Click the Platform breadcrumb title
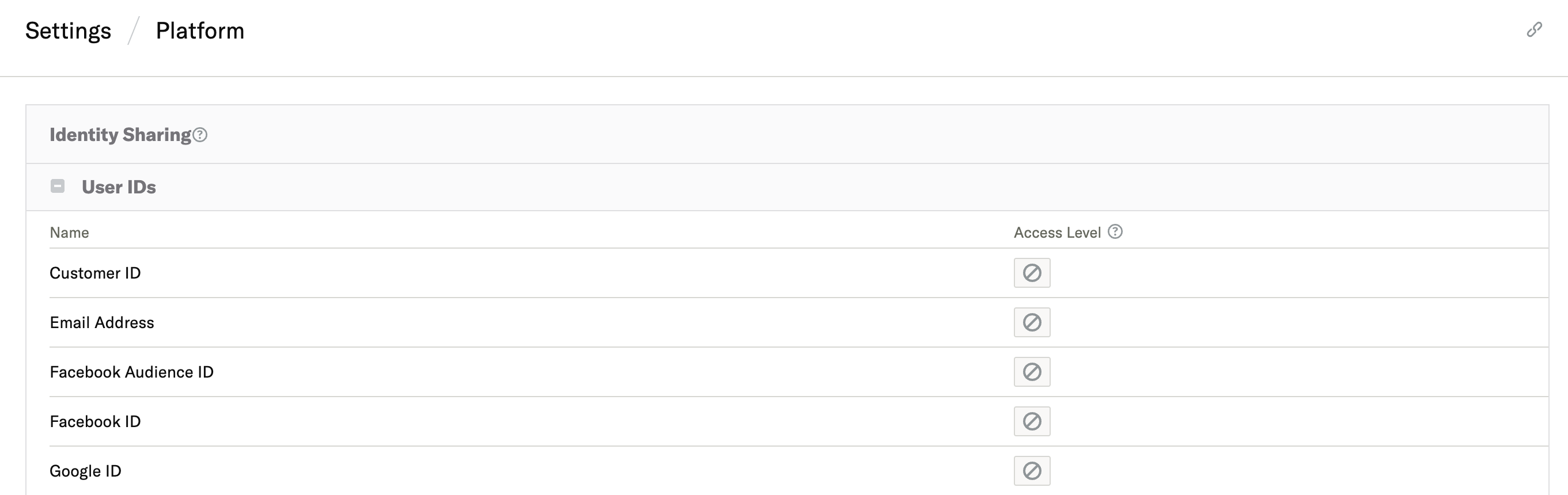1568x495 pixels. [x=200, y=31]
